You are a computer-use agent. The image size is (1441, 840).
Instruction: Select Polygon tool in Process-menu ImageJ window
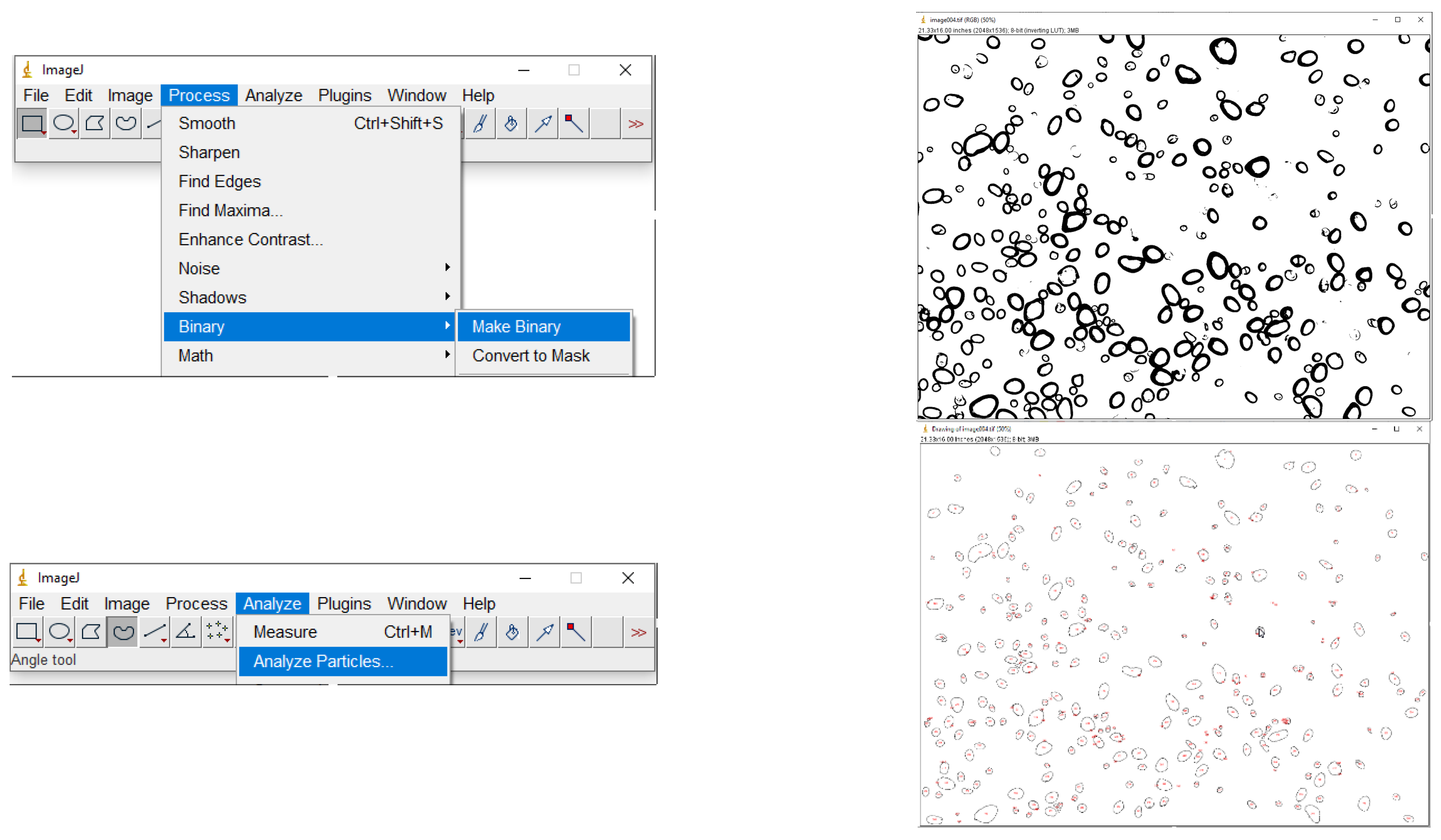coord(95,124)
